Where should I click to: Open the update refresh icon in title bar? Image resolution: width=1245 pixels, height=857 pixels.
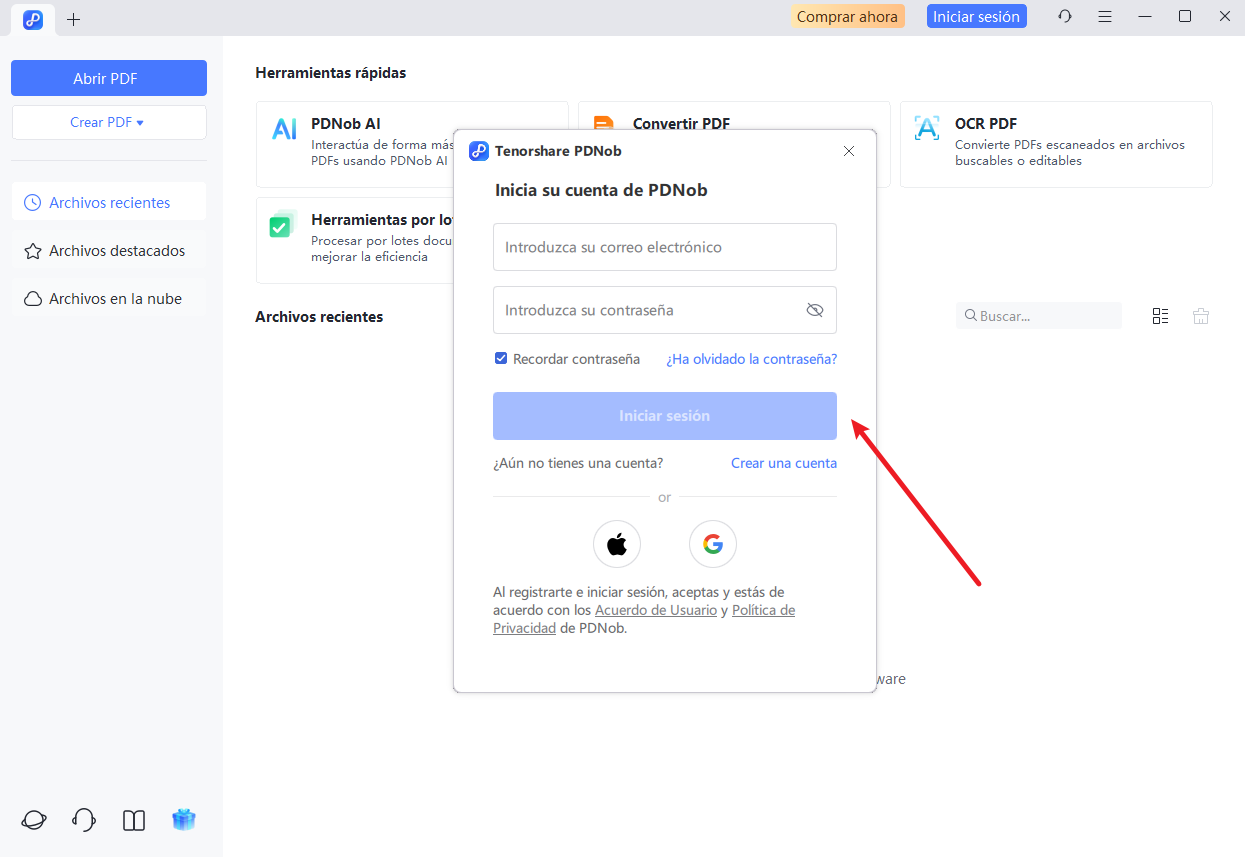[x=1065, y=16]
